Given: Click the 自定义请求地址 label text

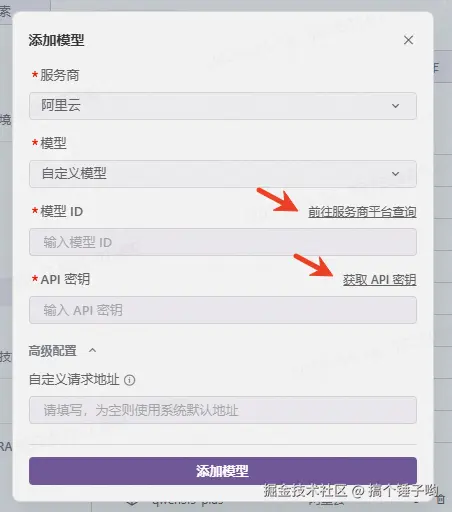Looking at the screenshot, I should pyautogui.click(x=74, y=379).
